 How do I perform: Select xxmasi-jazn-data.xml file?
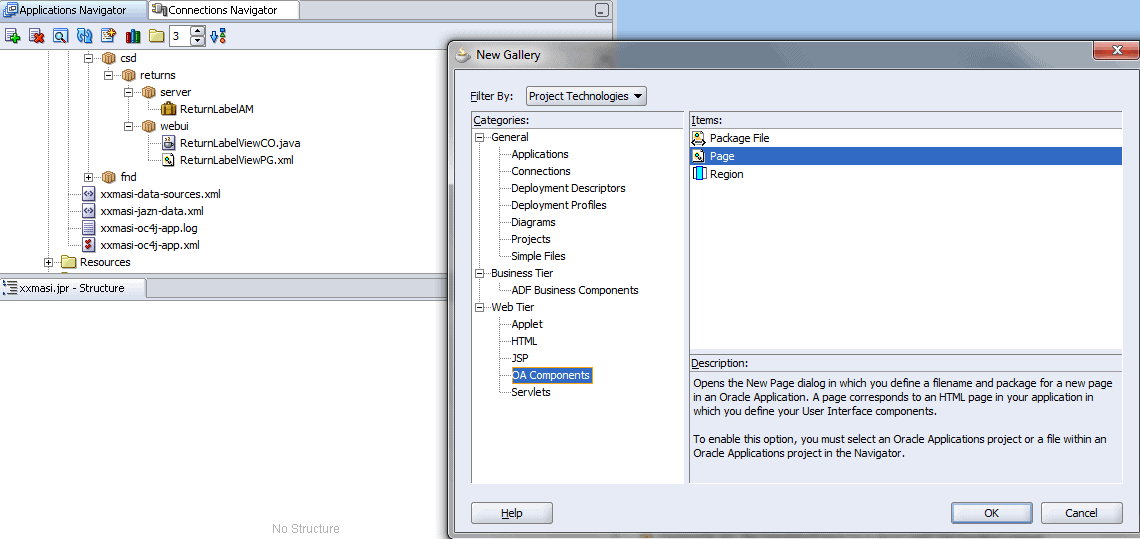tap(151, 211)
